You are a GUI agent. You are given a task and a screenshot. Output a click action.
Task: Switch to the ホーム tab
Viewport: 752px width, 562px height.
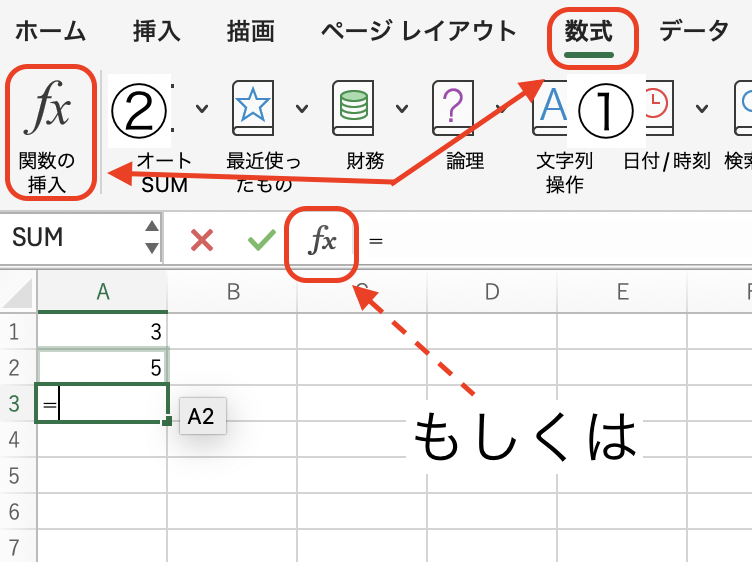pos(50,32)
